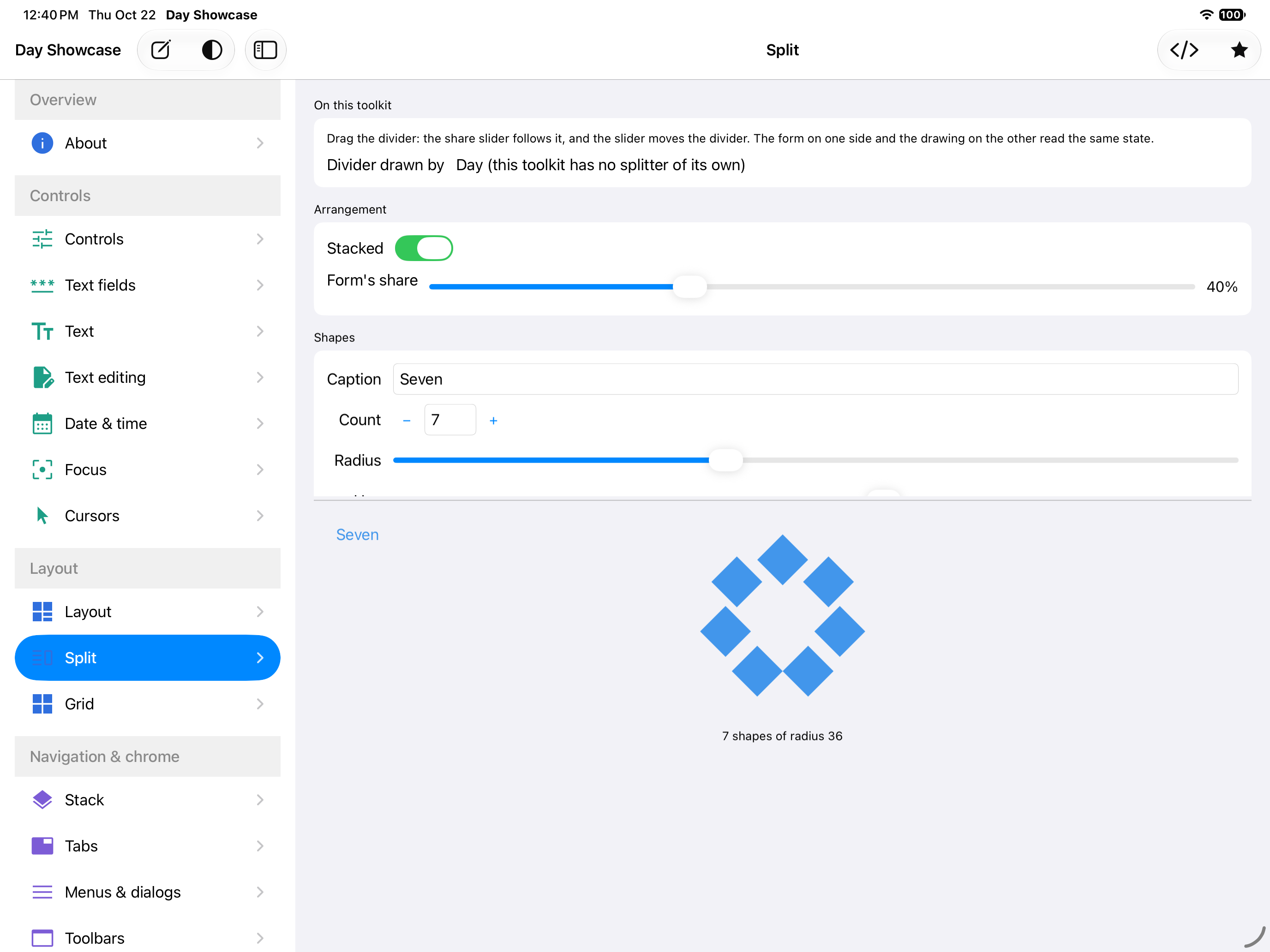Turn off the Stacked switch
The image size is (1270, 952).
point(424,249)
